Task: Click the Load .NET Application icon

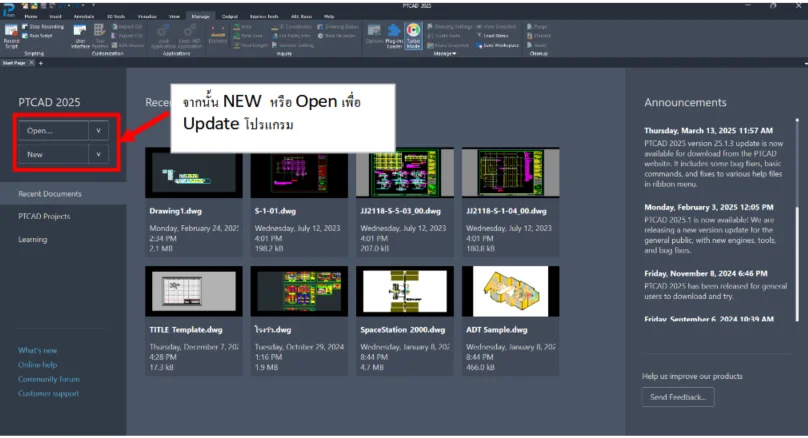Action: pos(189,36)
